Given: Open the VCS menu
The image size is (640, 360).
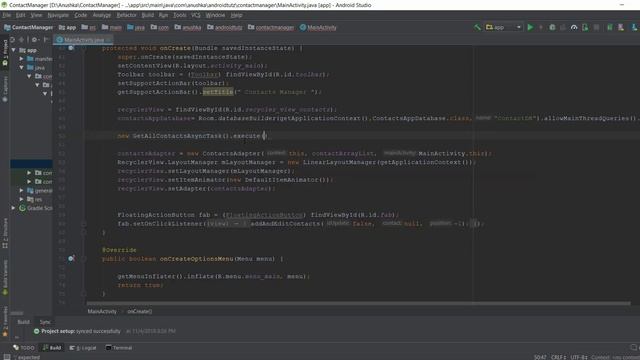Looking at the screenshot, I should tap(196, 15).
